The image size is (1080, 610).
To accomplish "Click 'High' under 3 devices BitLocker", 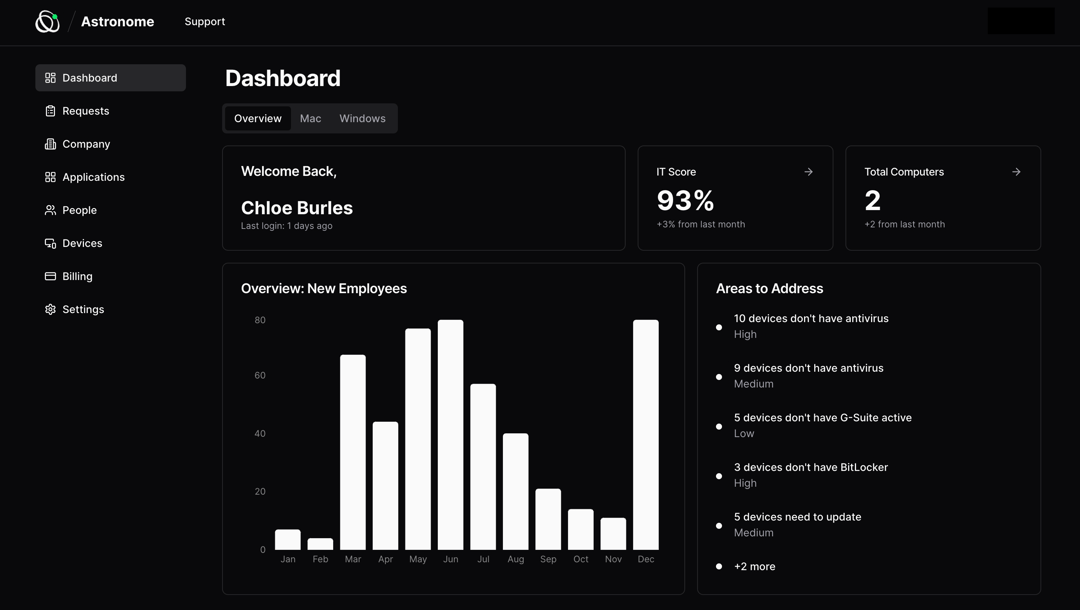I will [745, 483].
